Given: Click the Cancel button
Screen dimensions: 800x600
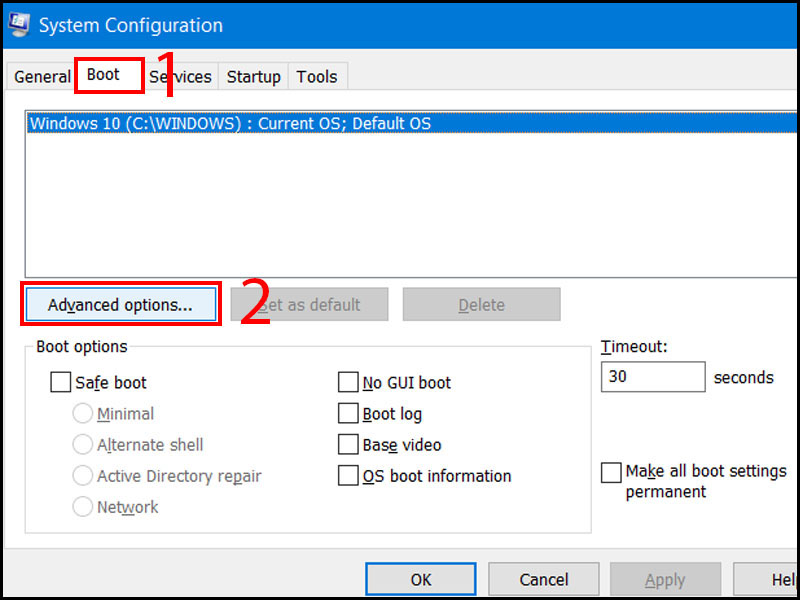Looking at the screenshot, I should (x=543, y=579).
